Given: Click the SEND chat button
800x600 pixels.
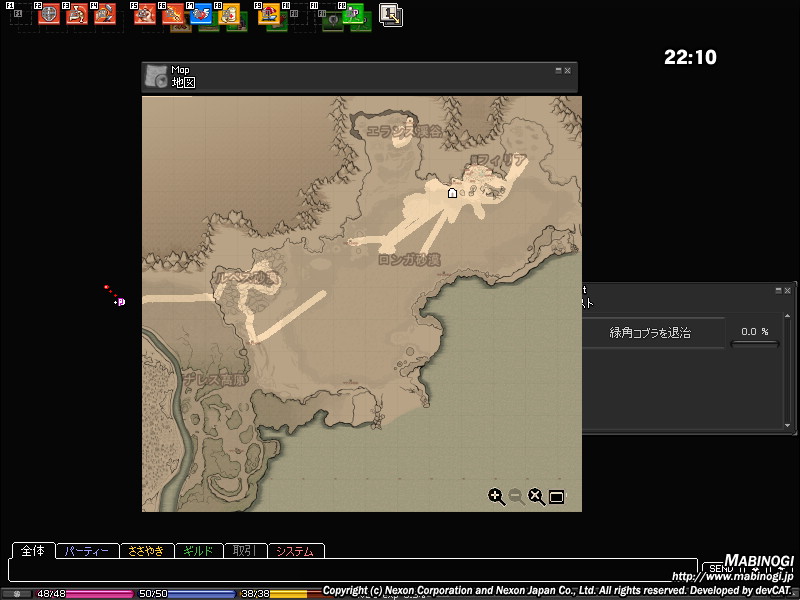Looking at the screenshot, I should (720, 569).
